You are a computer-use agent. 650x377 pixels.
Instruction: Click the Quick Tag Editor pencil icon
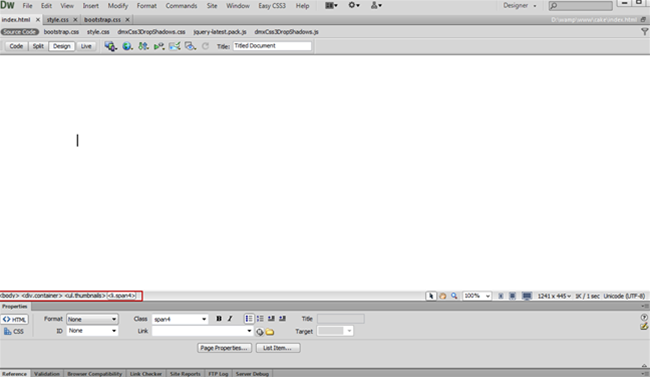pos(644,326)
